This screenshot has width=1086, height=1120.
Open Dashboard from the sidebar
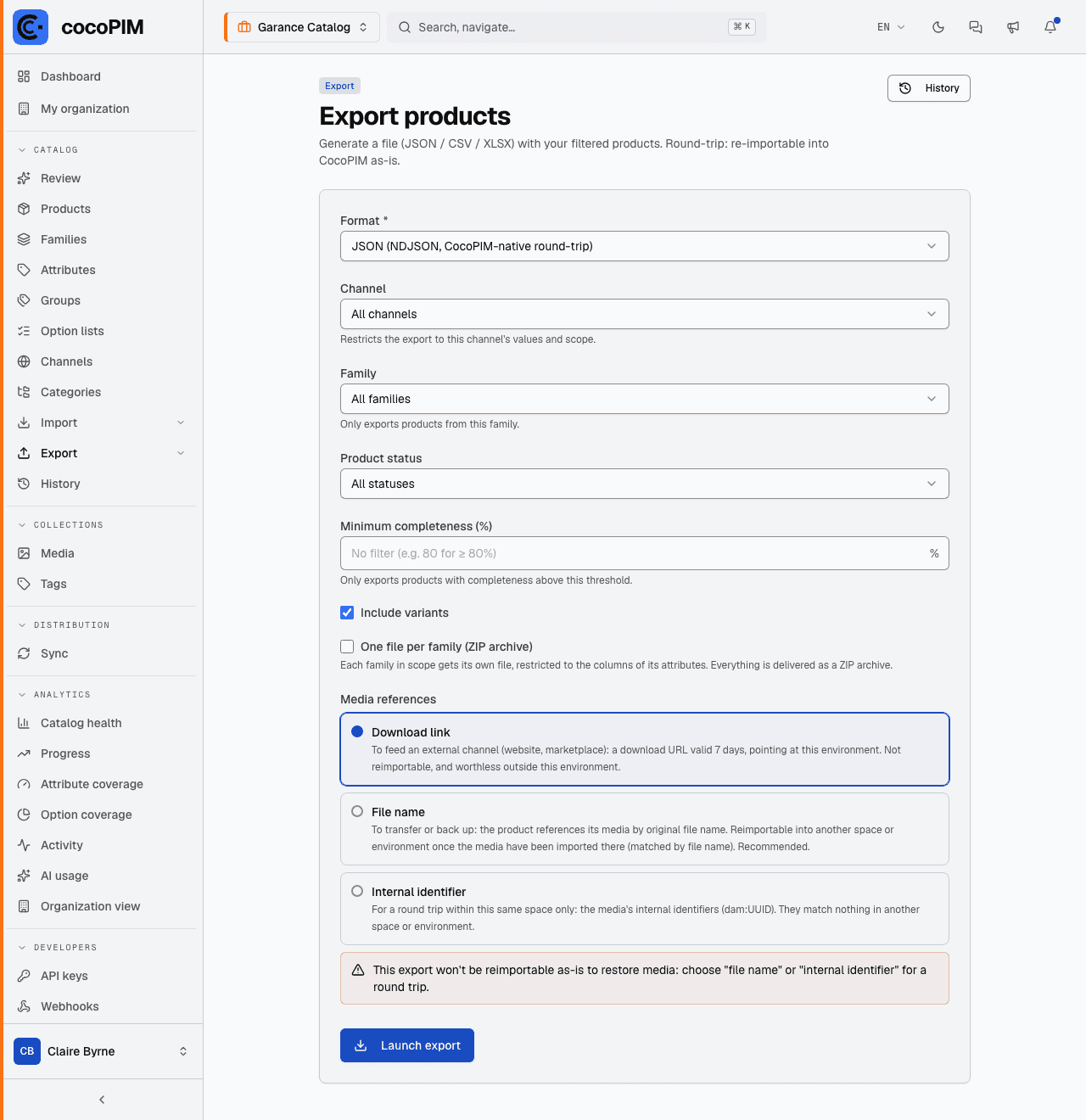point(102,76)
